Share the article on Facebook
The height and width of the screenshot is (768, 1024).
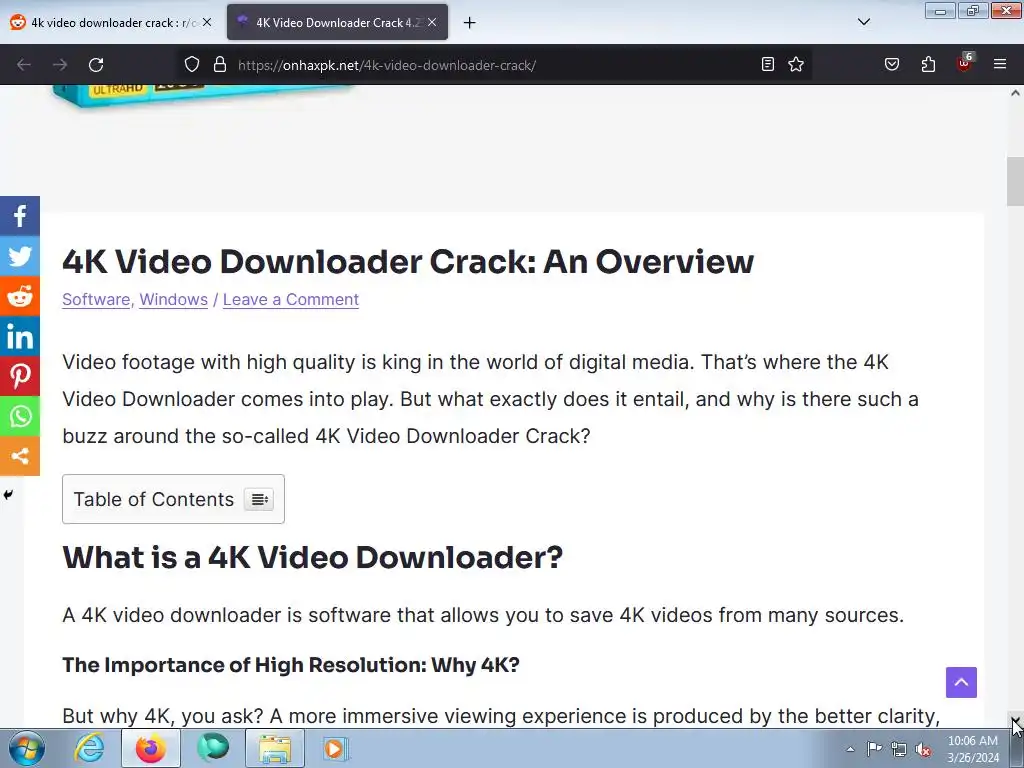coord(20,216)
